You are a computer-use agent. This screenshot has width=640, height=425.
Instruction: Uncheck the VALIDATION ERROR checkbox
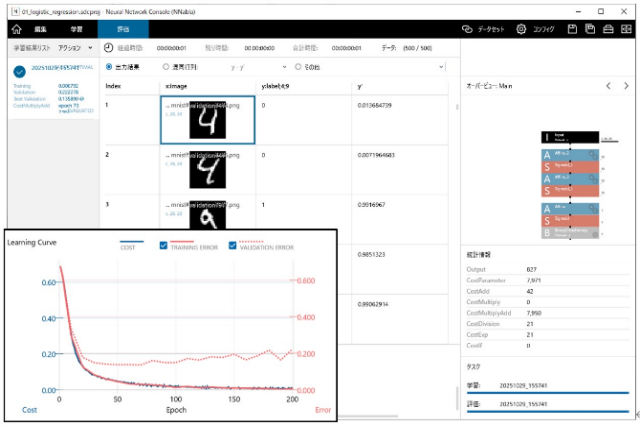(x=234, y=246)
